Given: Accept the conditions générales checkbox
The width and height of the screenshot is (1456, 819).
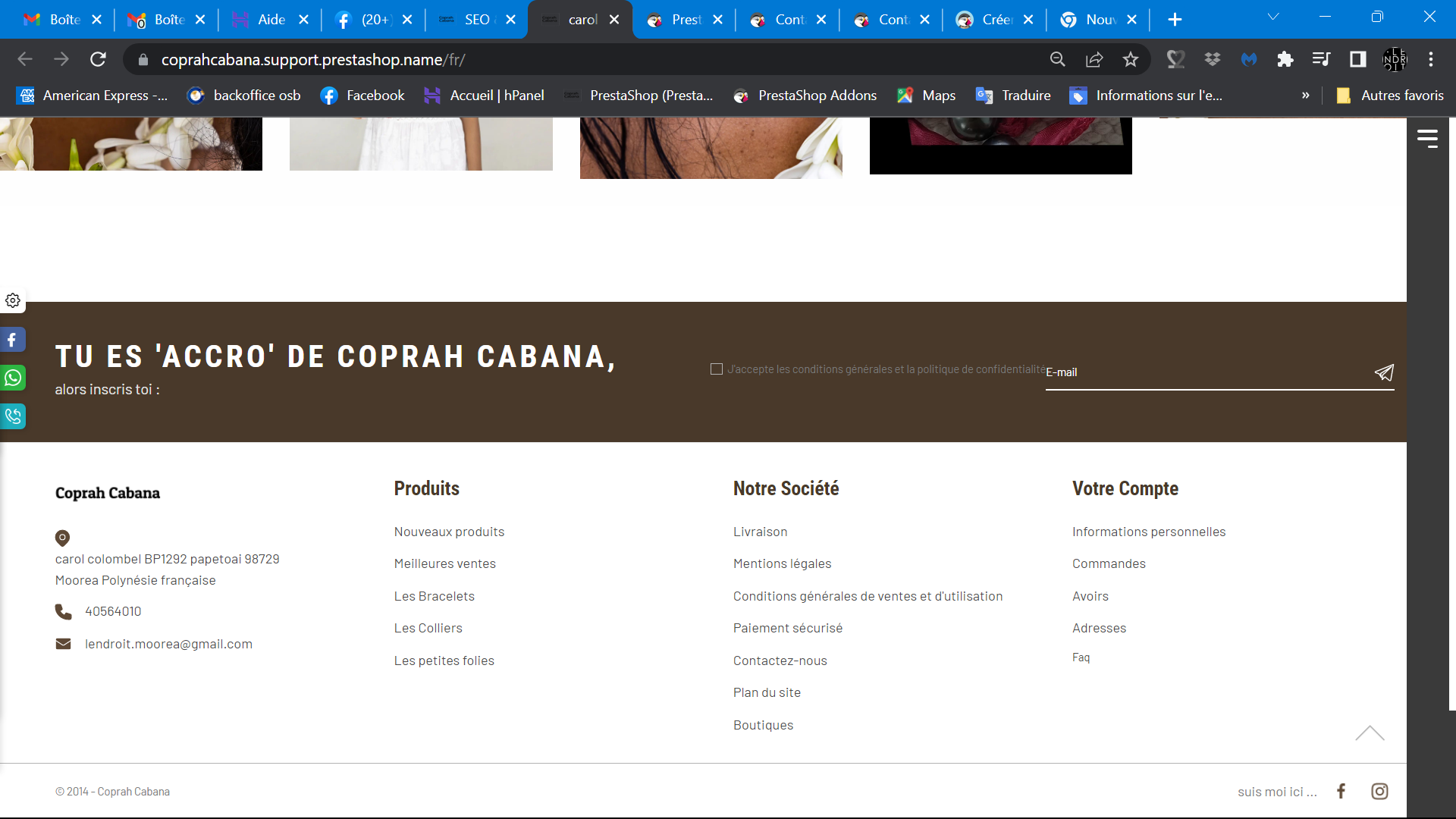Looking at the screenshot, I should [x=716, y=369].
